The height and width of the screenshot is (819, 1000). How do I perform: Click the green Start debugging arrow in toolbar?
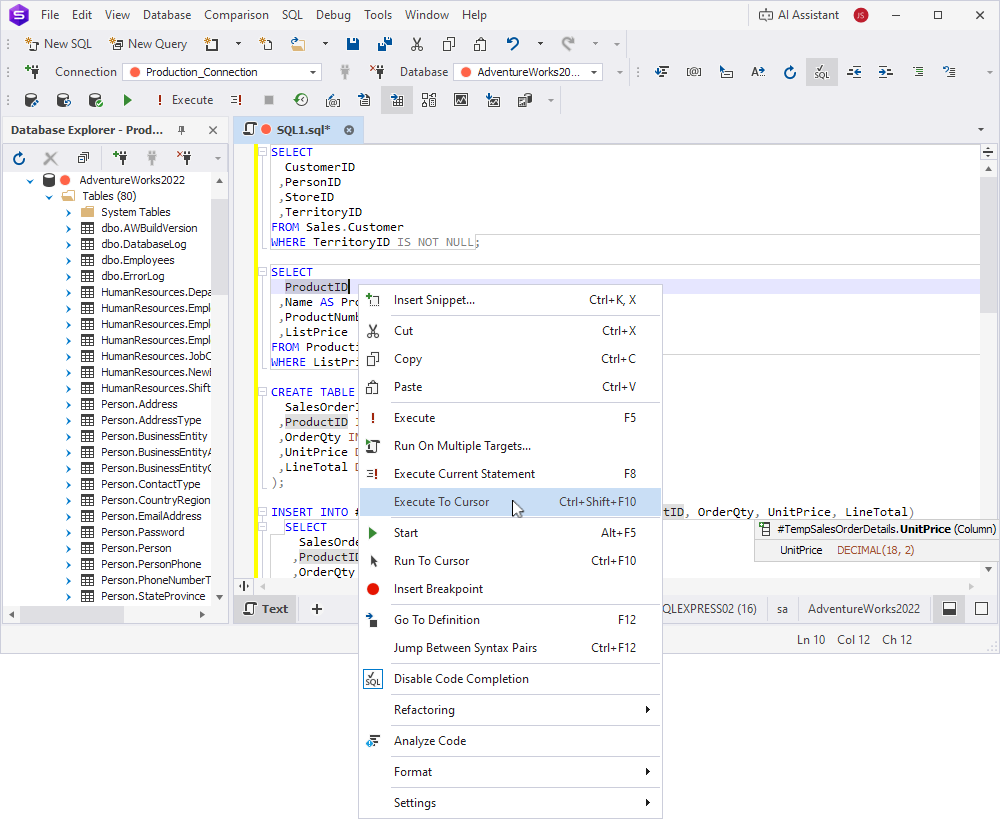(x=127, y=100)
